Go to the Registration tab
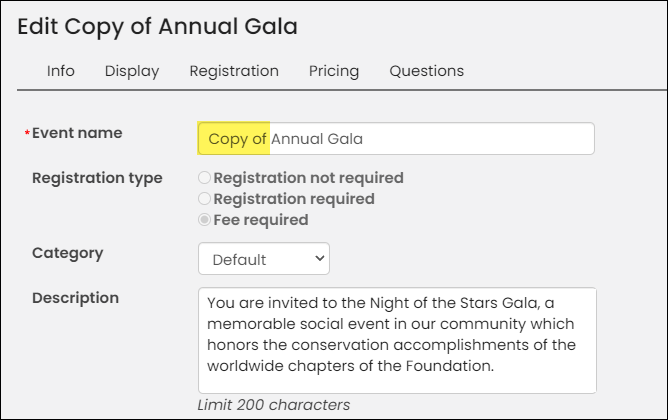 coord(234,71)
